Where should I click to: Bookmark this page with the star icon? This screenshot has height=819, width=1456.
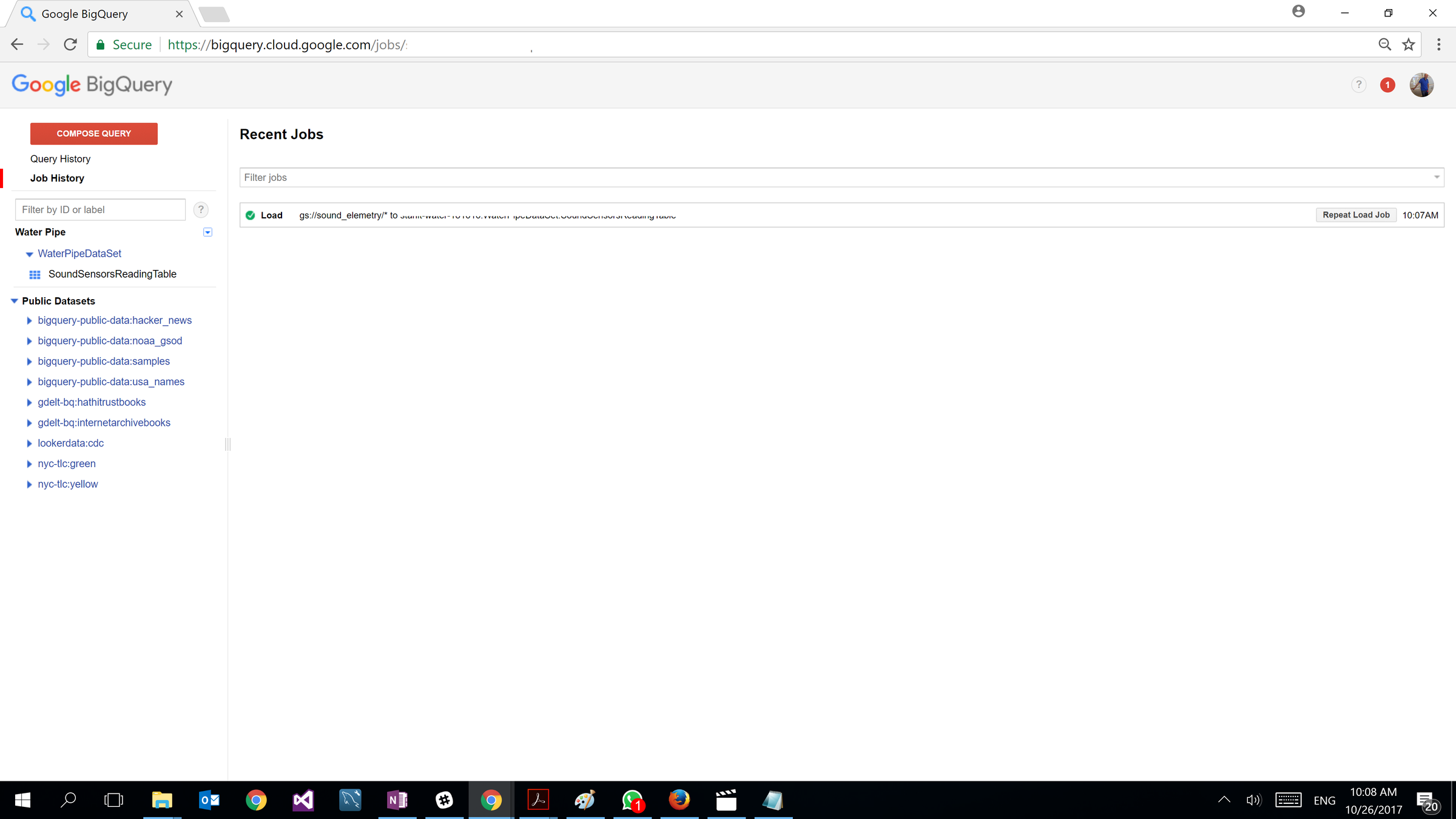pos(1409,44)
